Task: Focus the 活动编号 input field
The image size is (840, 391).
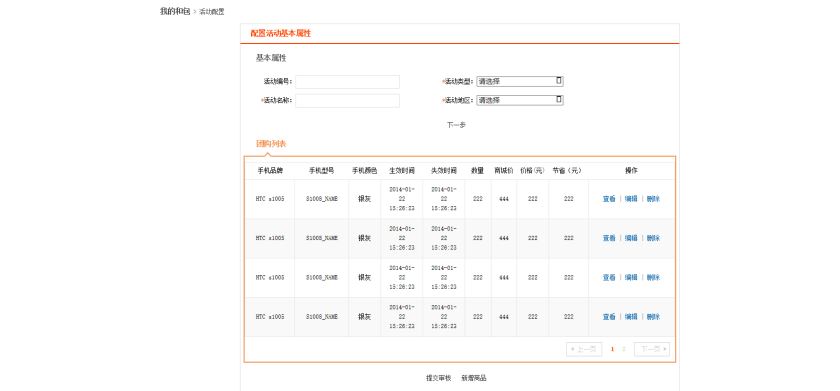Action: [x=347, y=82]
